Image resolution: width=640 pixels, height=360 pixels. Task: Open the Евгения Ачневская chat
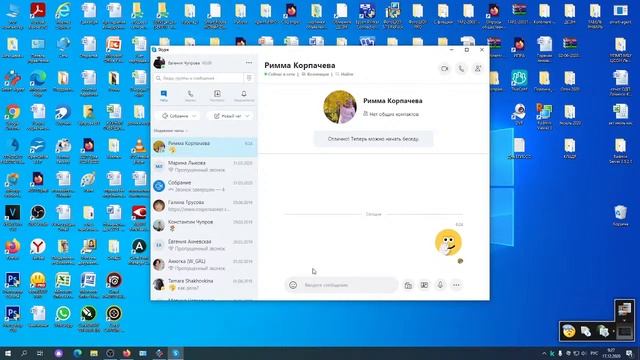click(x=204, y=245)
